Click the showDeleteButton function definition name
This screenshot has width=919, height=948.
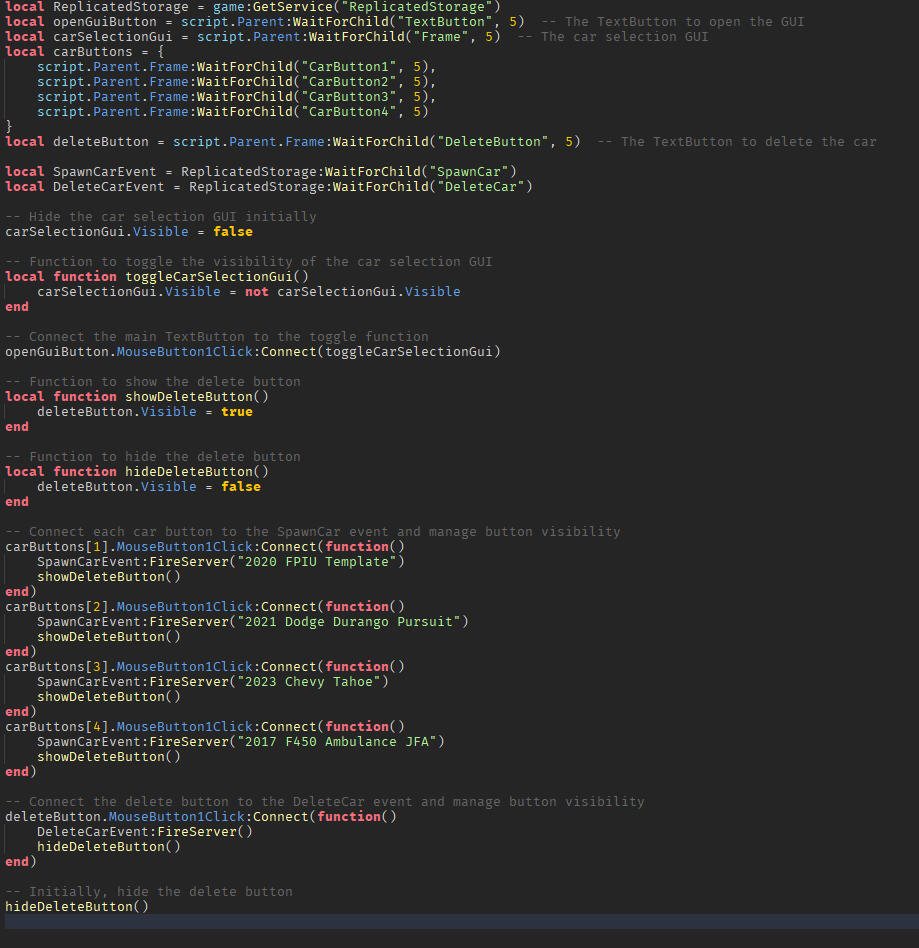pos(189,396)
